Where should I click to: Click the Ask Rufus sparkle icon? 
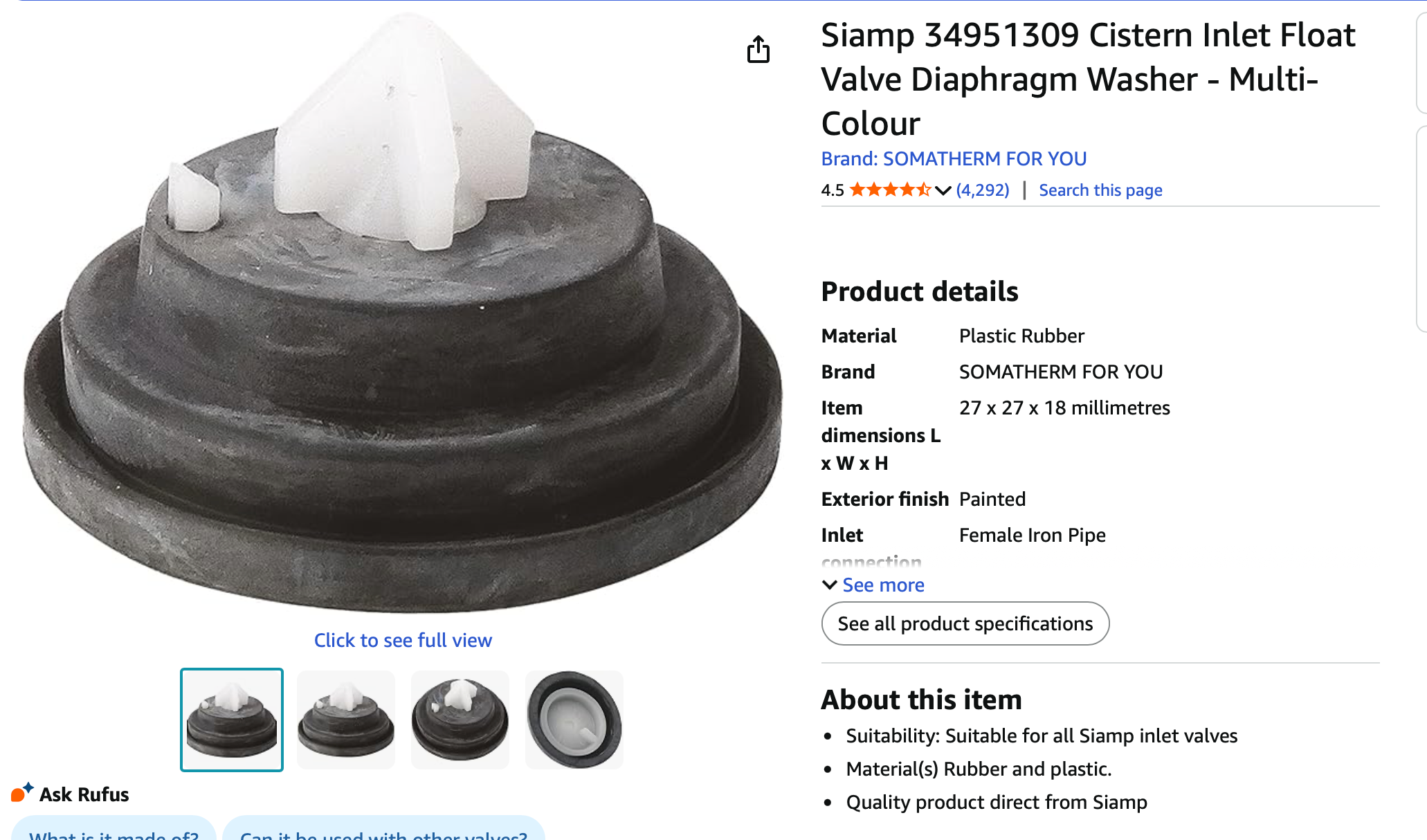21,792
